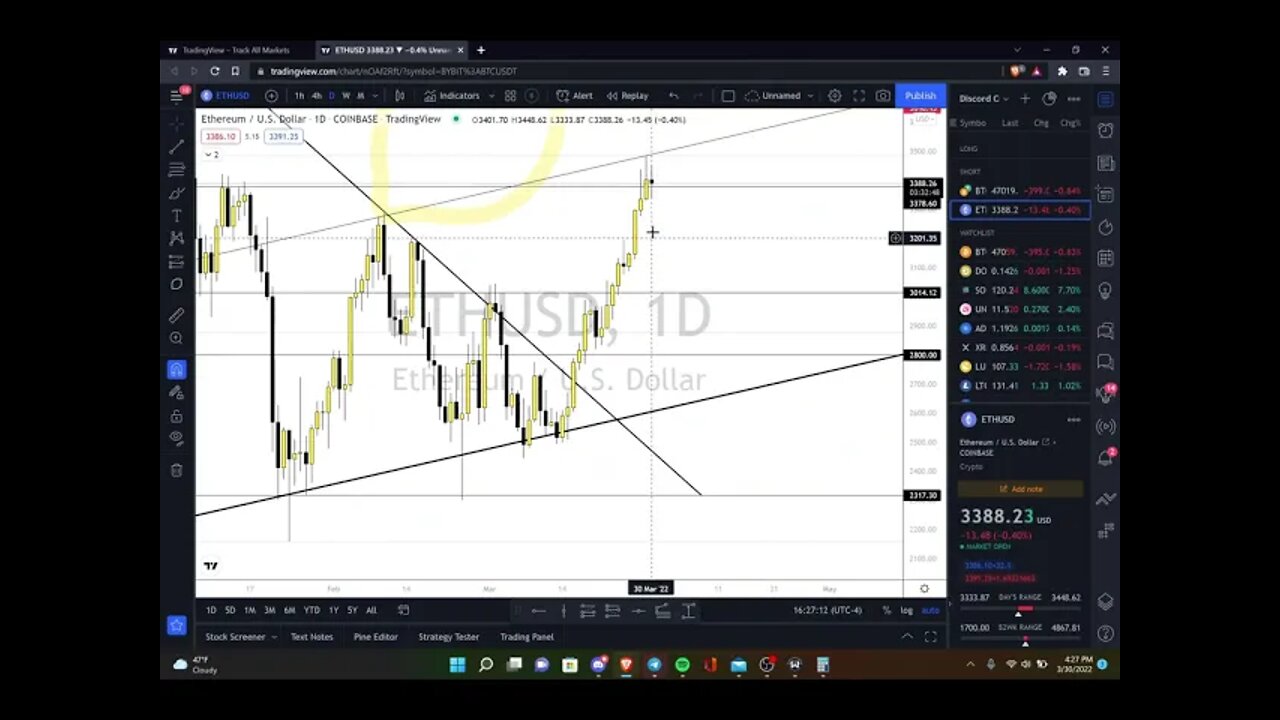Toggle log scale mode

coord(906,610)
